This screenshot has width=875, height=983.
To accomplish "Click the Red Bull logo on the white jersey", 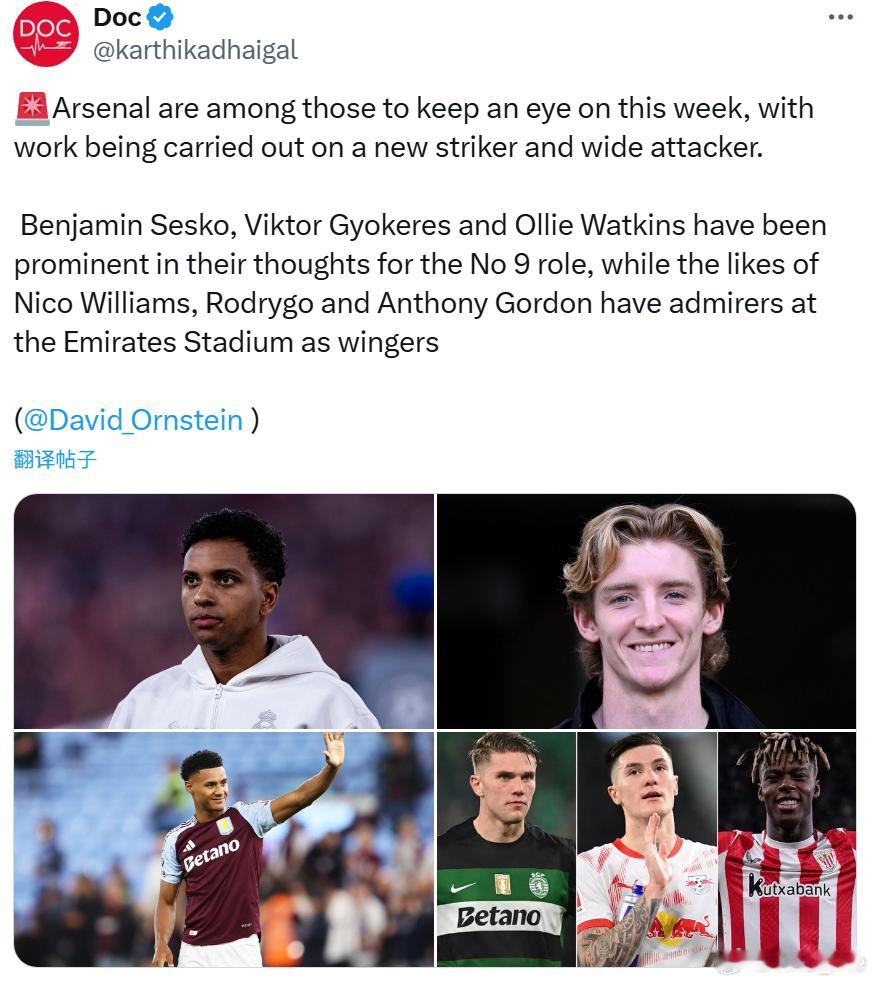I will (x=680, y=929).
